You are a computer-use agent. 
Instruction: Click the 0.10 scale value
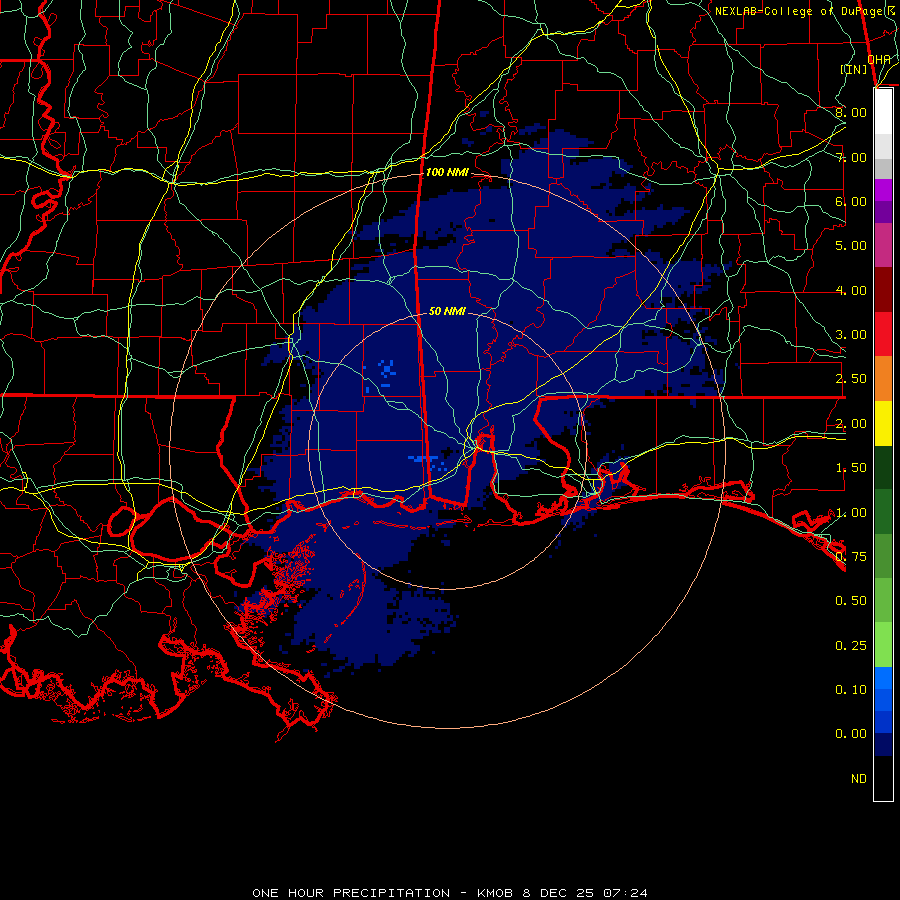tap(851, 690)
